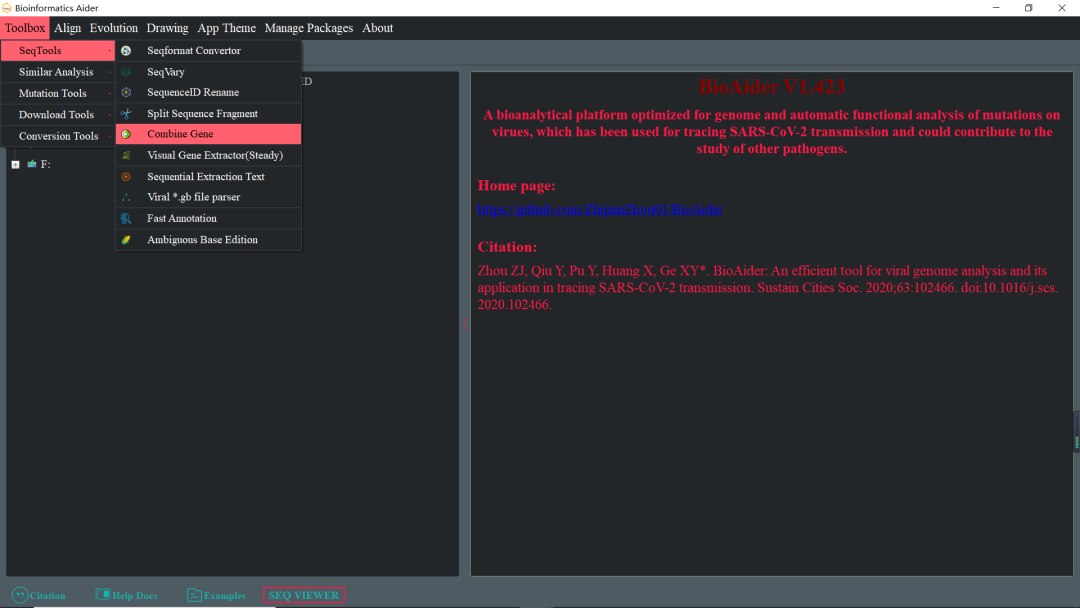Click the SequenceID Rename icon
The image size is (1080, 608).
(x=126, y=92)
